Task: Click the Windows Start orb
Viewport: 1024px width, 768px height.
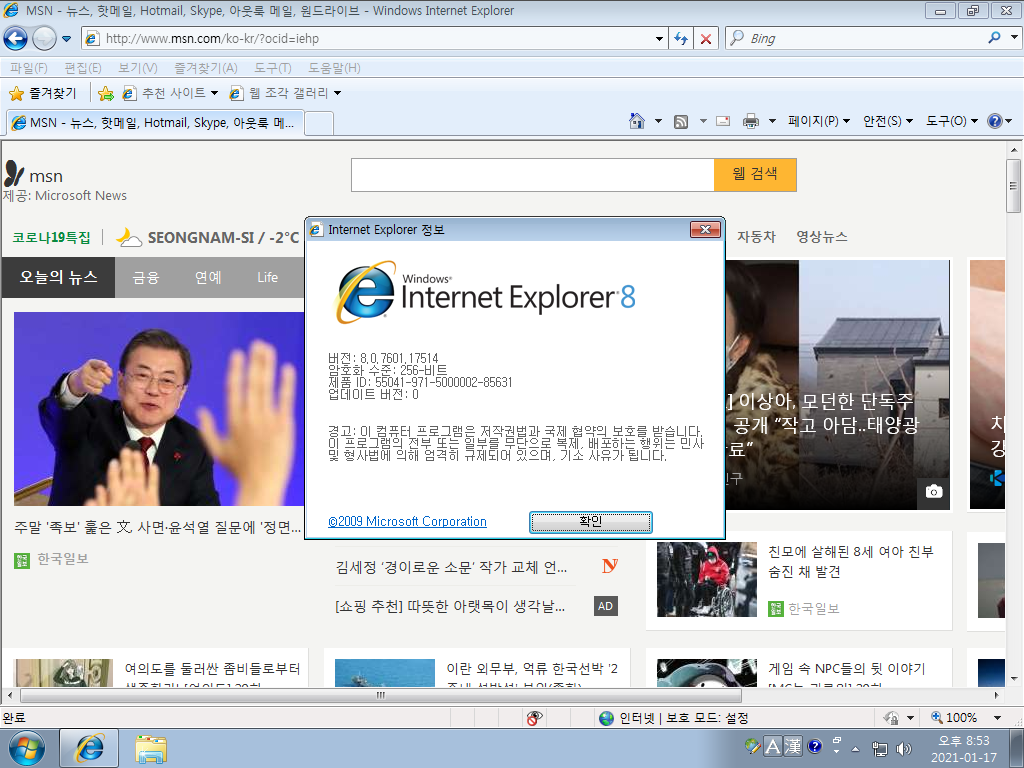Action: pos(27,748)
